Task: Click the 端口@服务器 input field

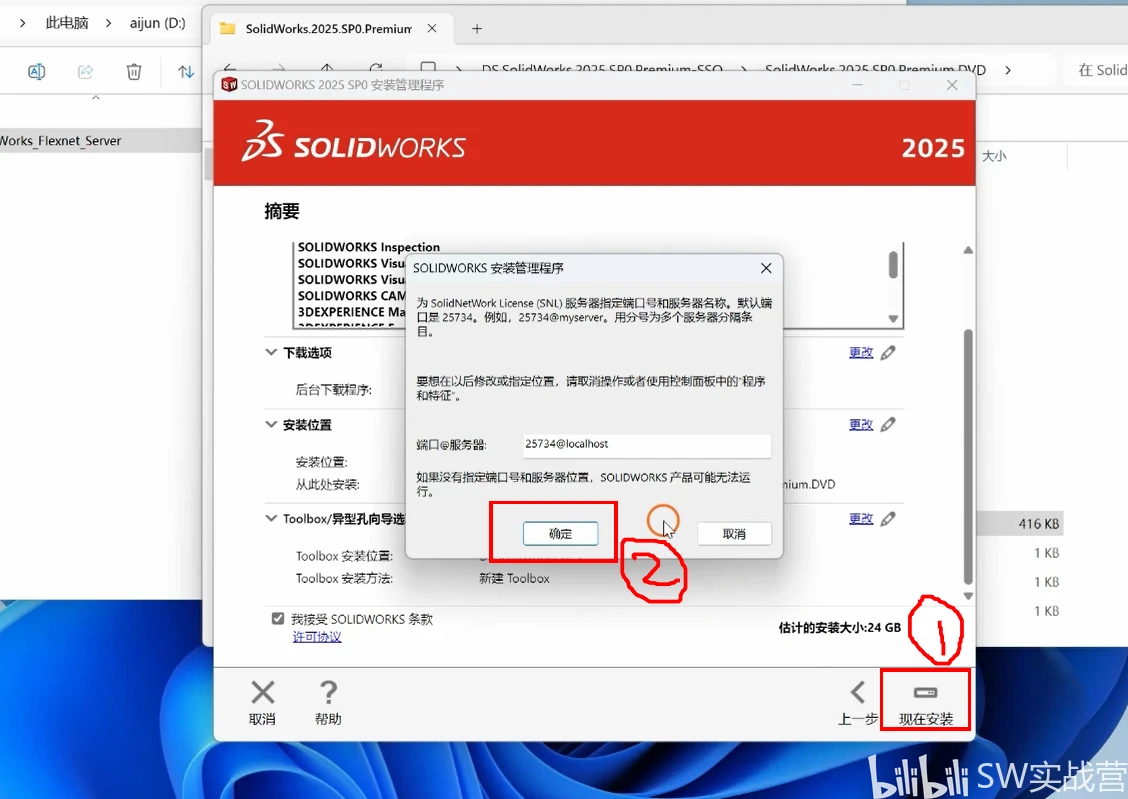Action: (647, 444)
